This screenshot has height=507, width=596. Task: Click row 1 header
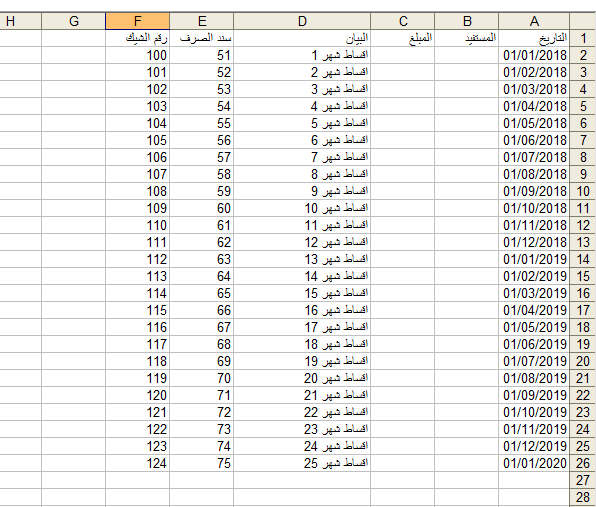coord(583,38)
